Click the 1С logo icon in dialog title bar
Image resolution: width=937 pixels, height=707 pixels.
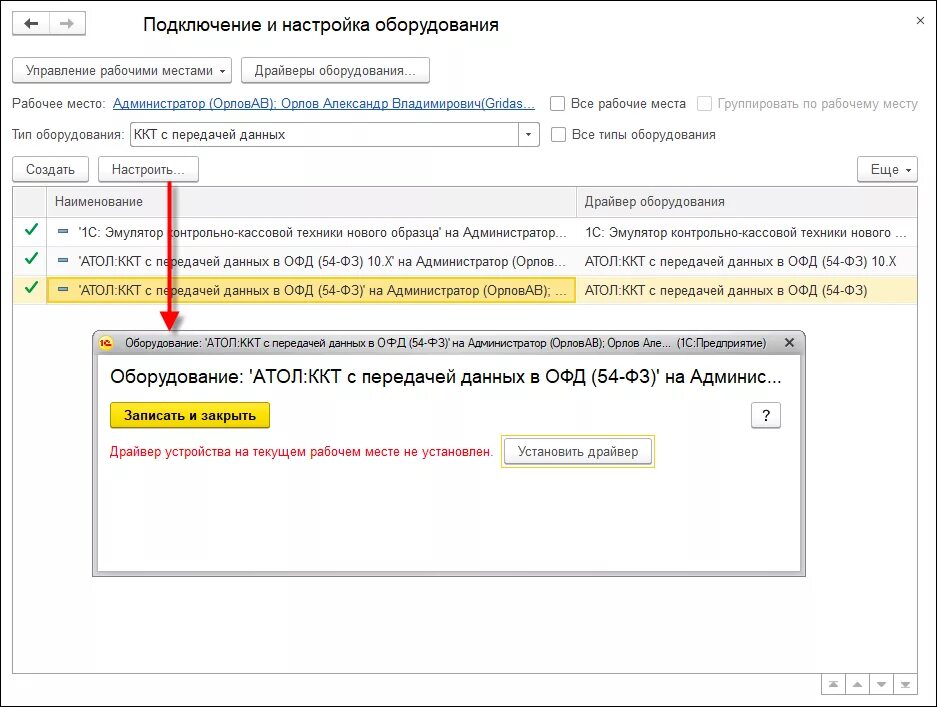click(106, 342)
